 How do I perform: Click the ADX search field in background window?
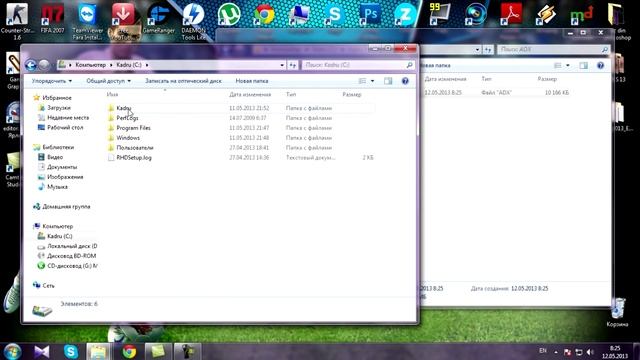point(553,49)
